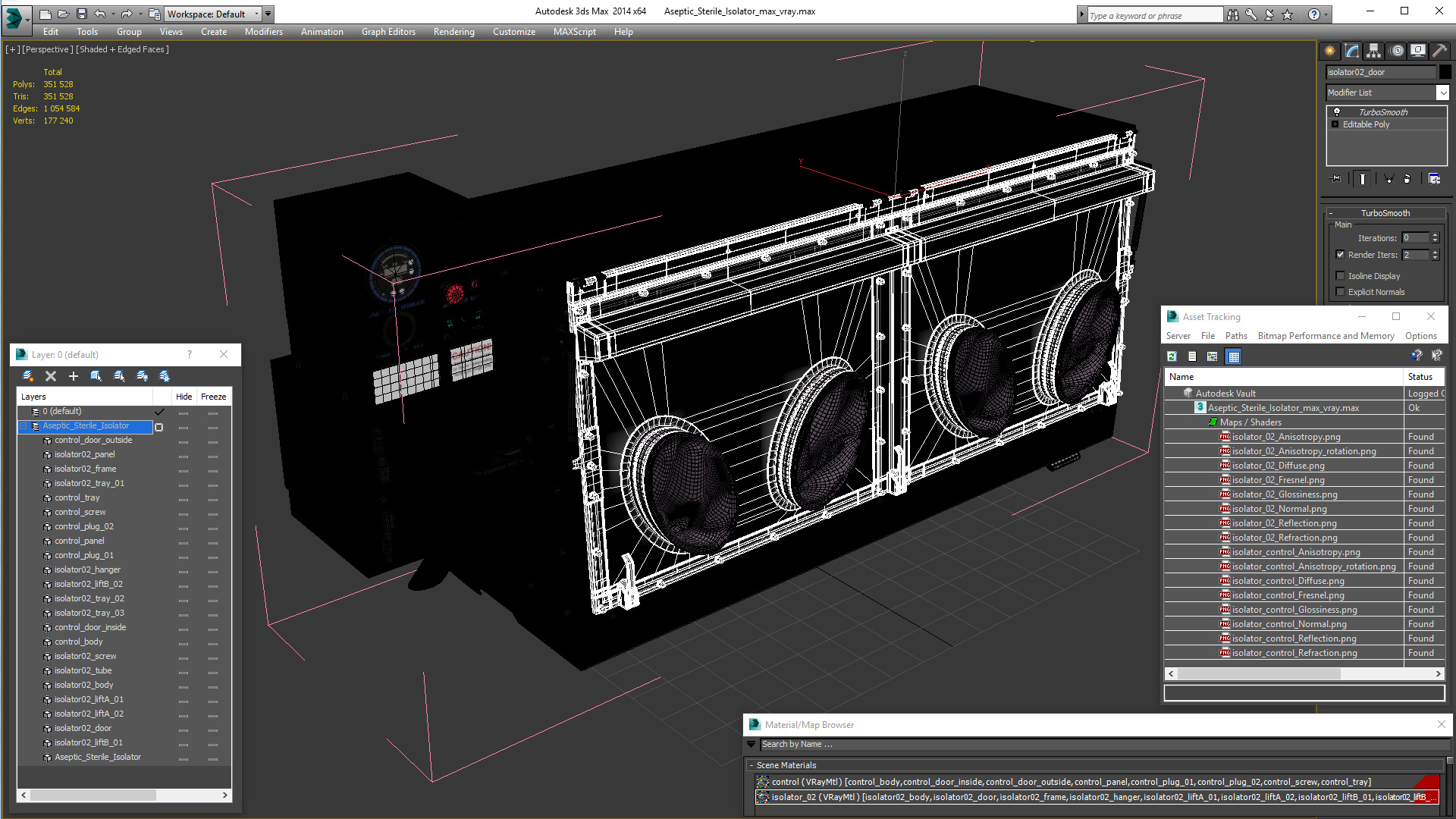Open Material Browser options arrow
This screenshot has height=819, width=1456.
(x=752, y=745)
